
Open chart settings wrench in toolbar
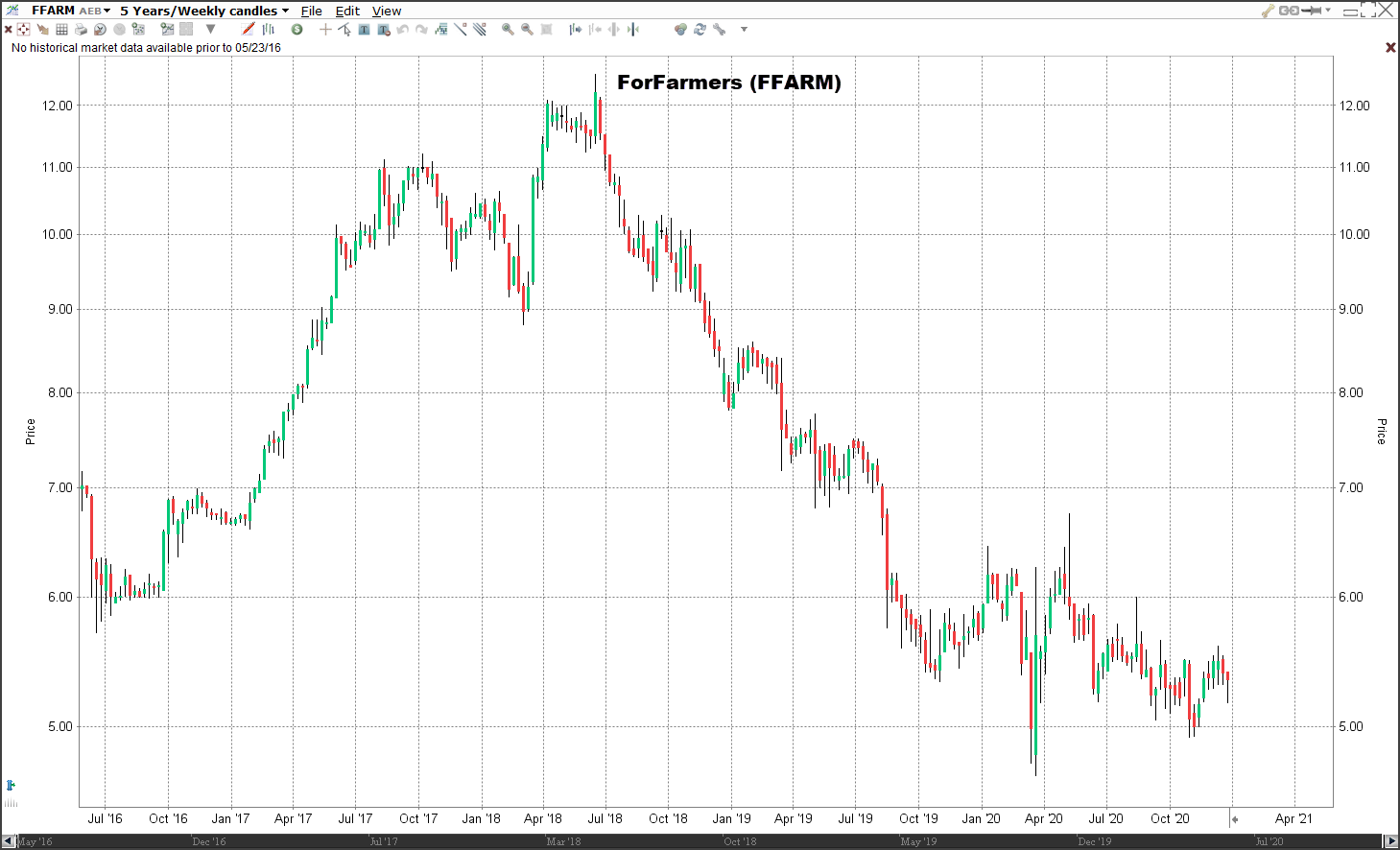click(x=719, y=30)
